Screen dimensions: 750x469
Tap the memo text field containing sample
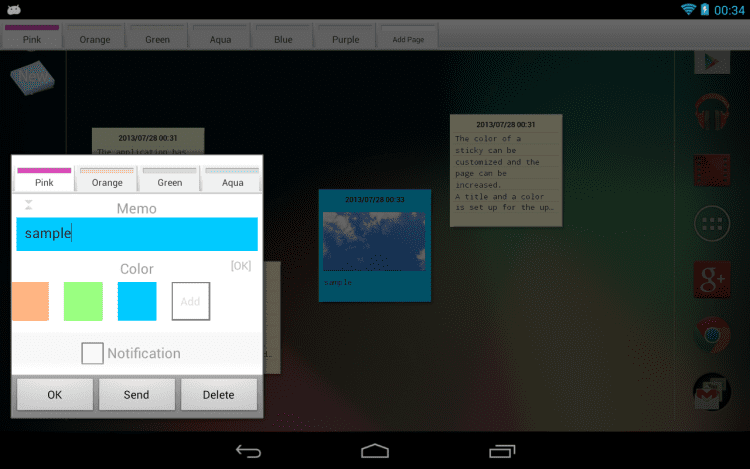[137, 234]
